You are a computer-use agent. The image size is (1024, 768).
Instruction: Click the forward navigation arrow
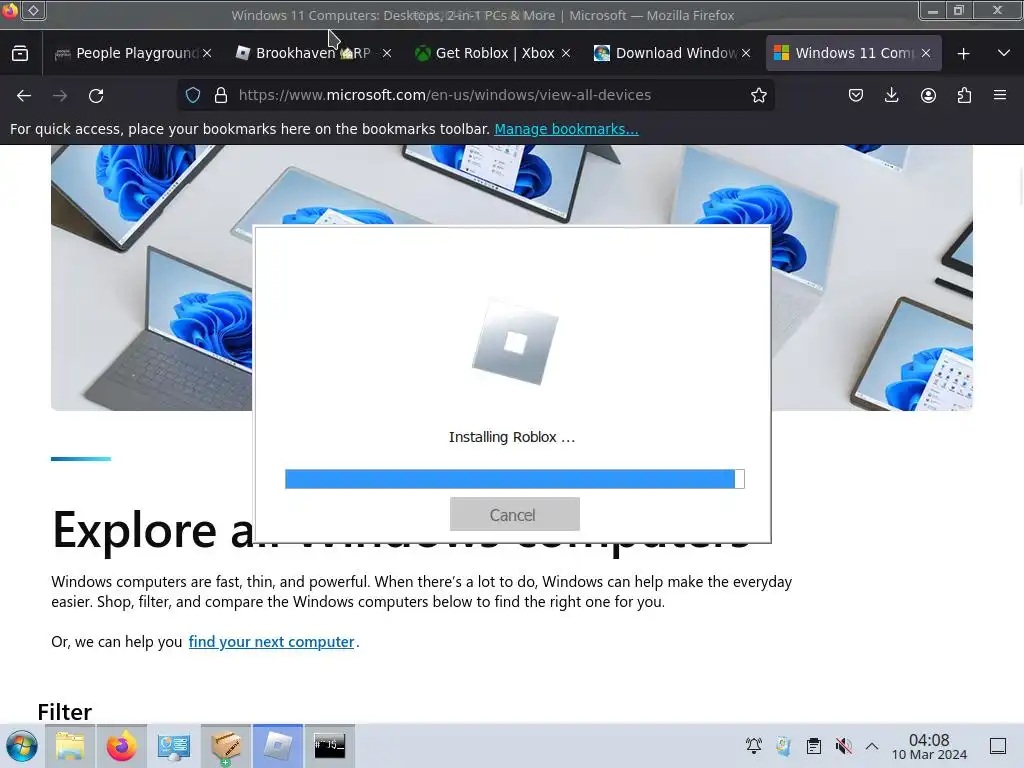click(60, 95)
